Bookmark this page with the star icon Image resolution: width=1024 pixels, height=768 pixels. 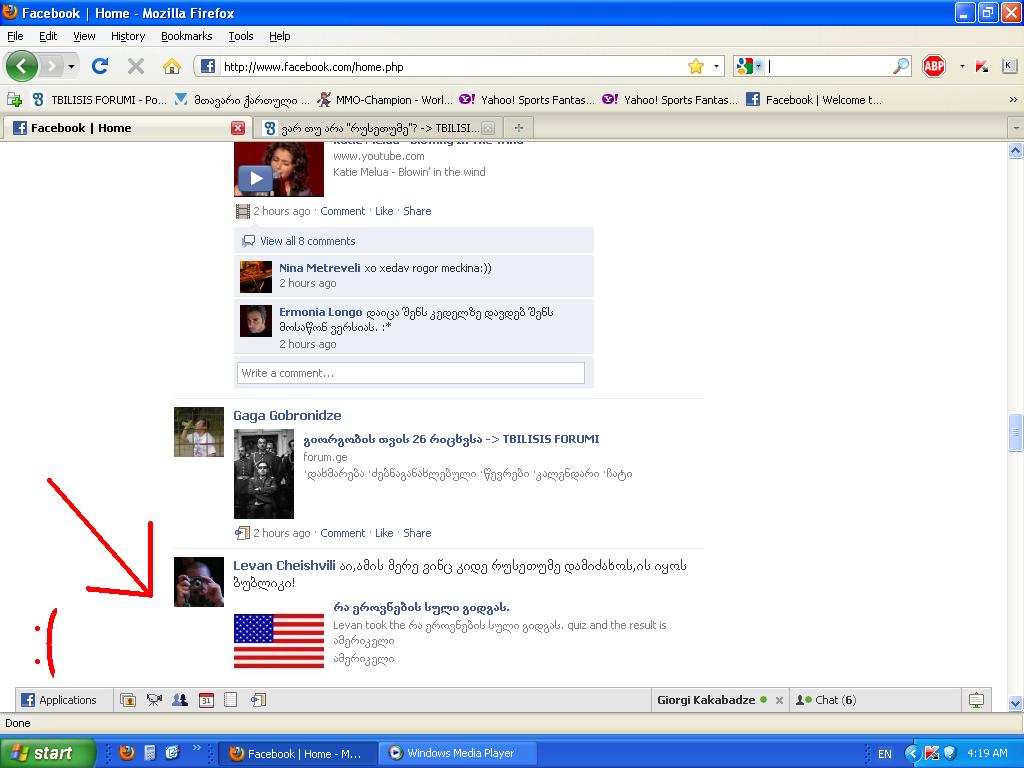pyautogui.click(x=696, y=66)
